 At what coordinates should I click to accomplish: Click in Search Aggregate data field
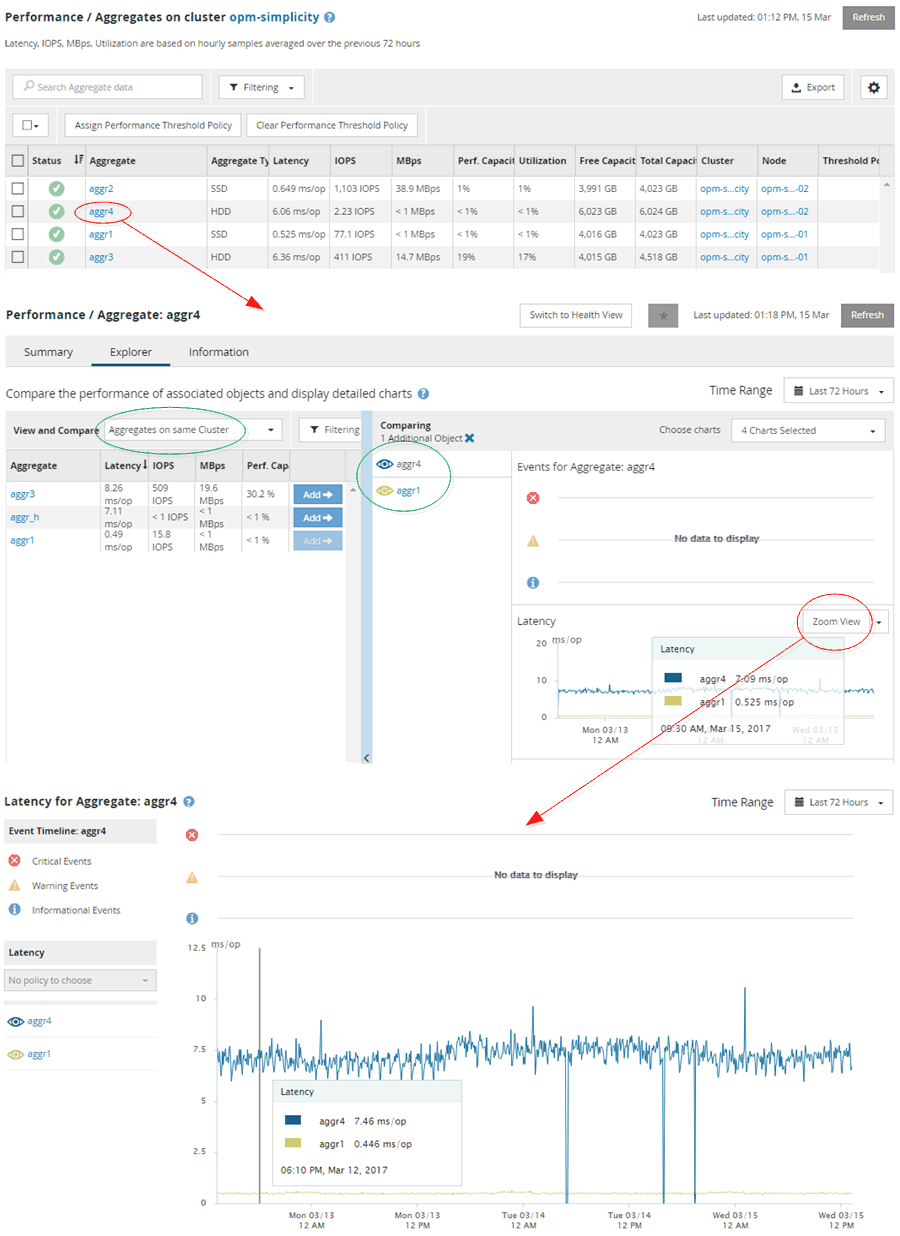(108, 87)
